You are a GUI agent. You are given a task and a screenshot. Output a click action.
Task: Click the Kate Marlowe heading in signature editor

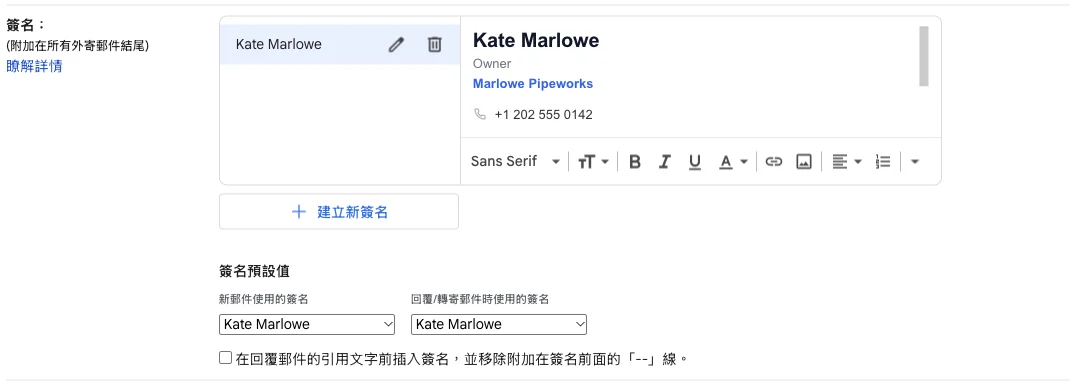click(x=536, y=40)
